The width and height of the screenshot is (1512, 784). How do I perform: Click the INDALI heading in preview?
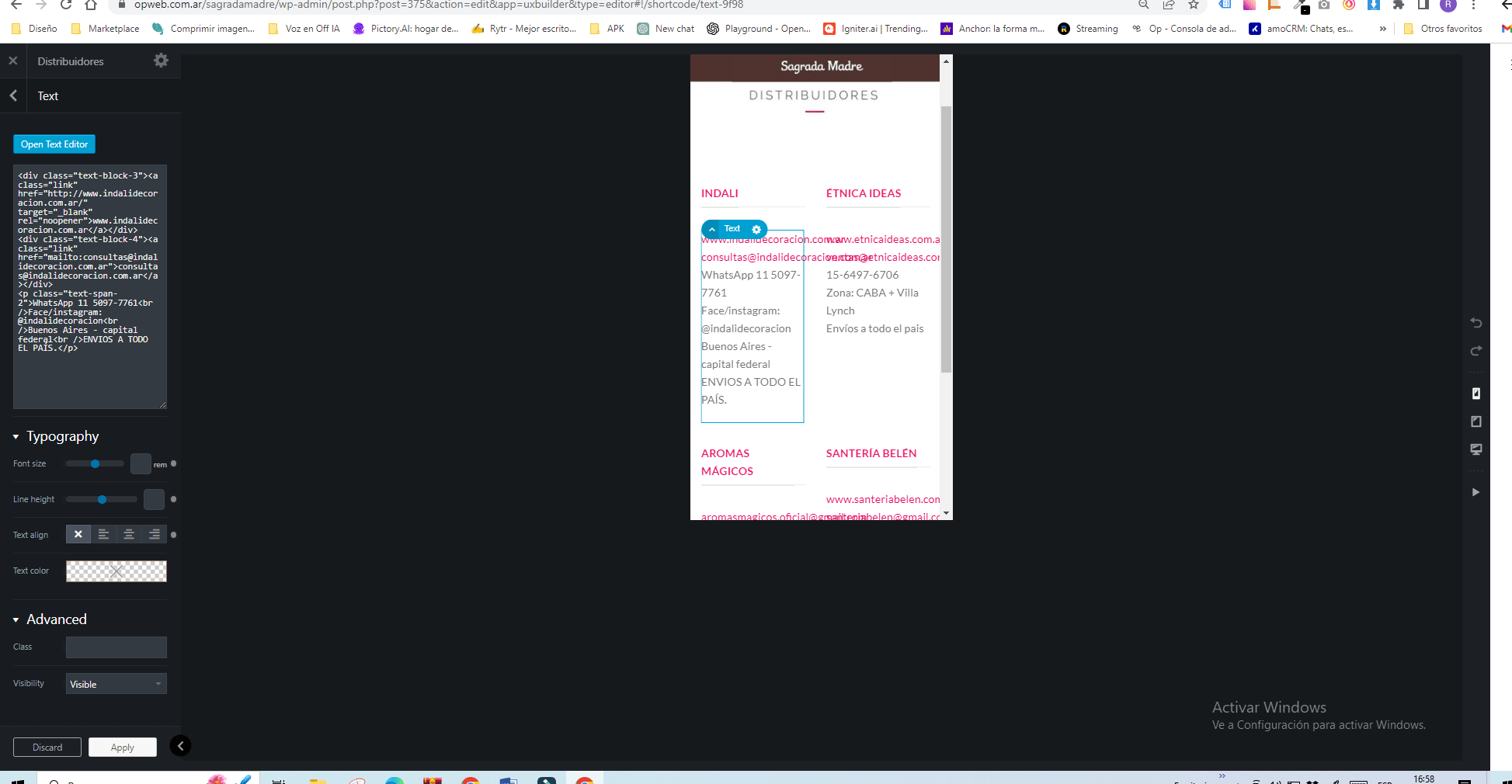[720, 193]
